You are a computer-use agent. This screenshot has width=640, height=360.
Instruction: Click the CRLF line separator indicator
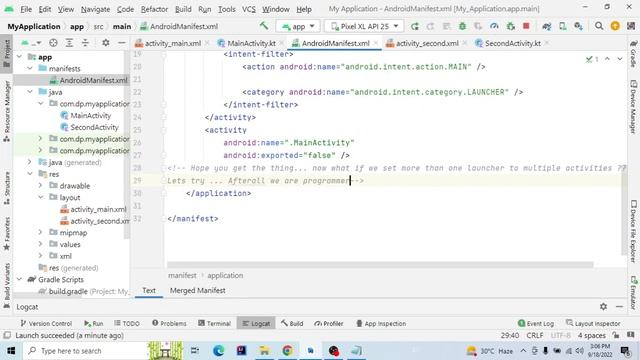tap(535, 336)
